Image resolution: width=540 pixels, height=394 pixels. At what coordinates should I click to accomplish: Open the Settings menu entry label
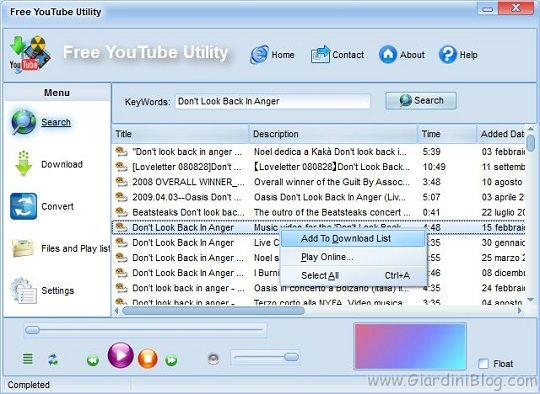[58, 291]
